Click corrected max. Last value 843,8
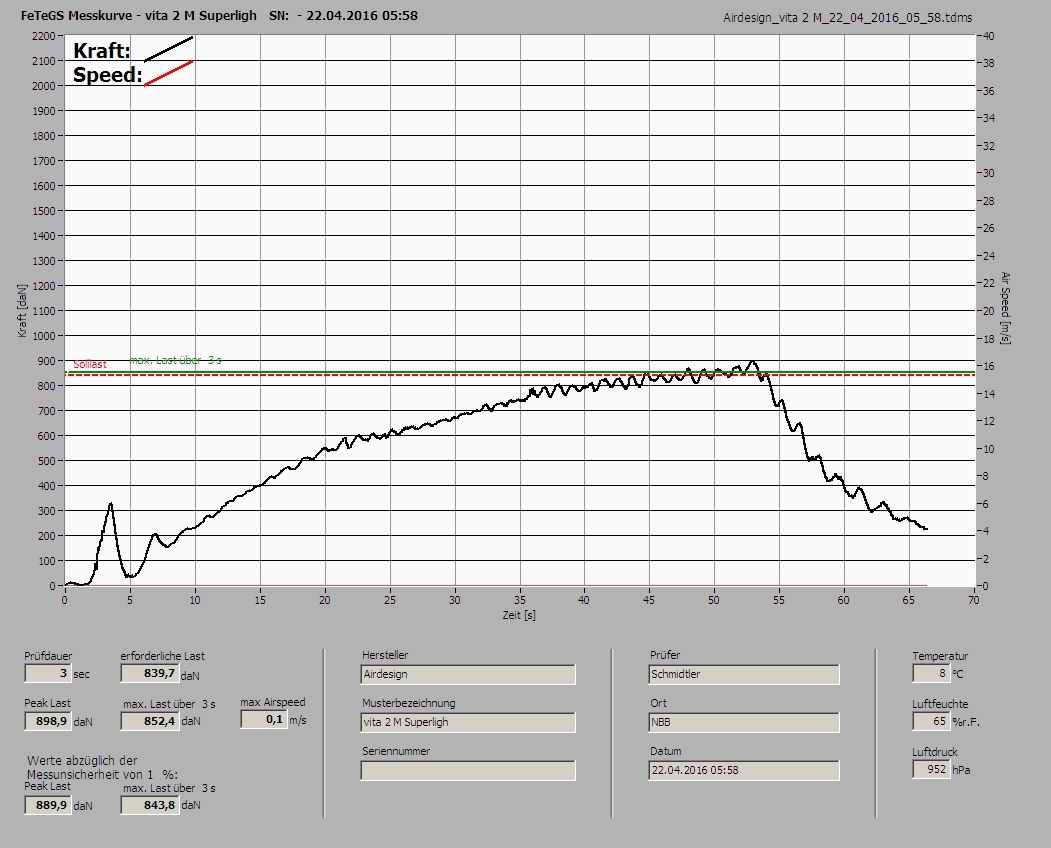This screenshot has height=848, width=1051. point(149,804)
